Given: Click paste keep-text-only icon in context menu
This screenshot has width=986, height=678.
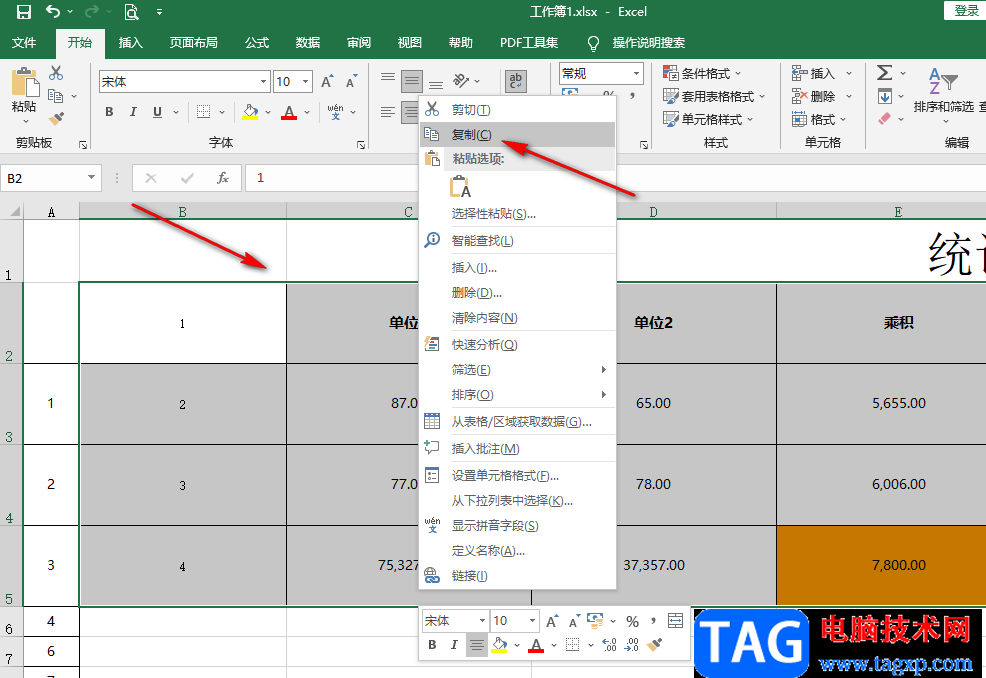Looking at the screenshot, I should tap(460, 187).
